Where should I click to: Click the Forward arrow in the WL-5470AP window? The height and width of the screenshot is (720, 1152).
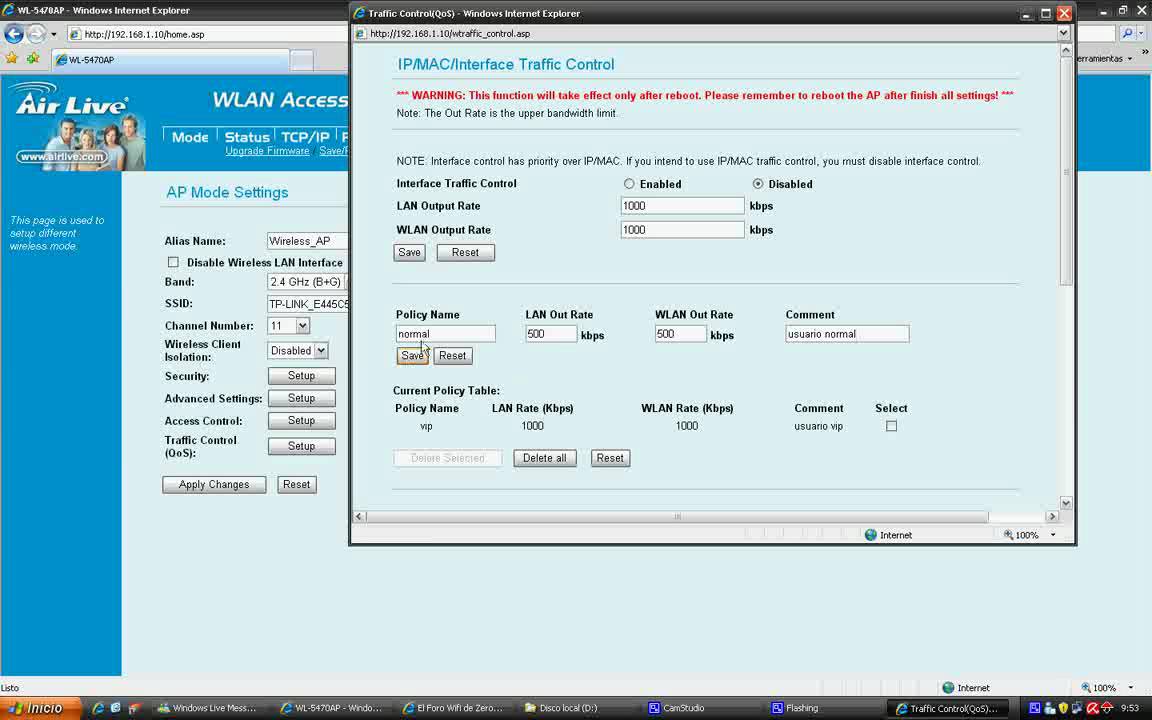pyautogui.click(x=35, y=34)
